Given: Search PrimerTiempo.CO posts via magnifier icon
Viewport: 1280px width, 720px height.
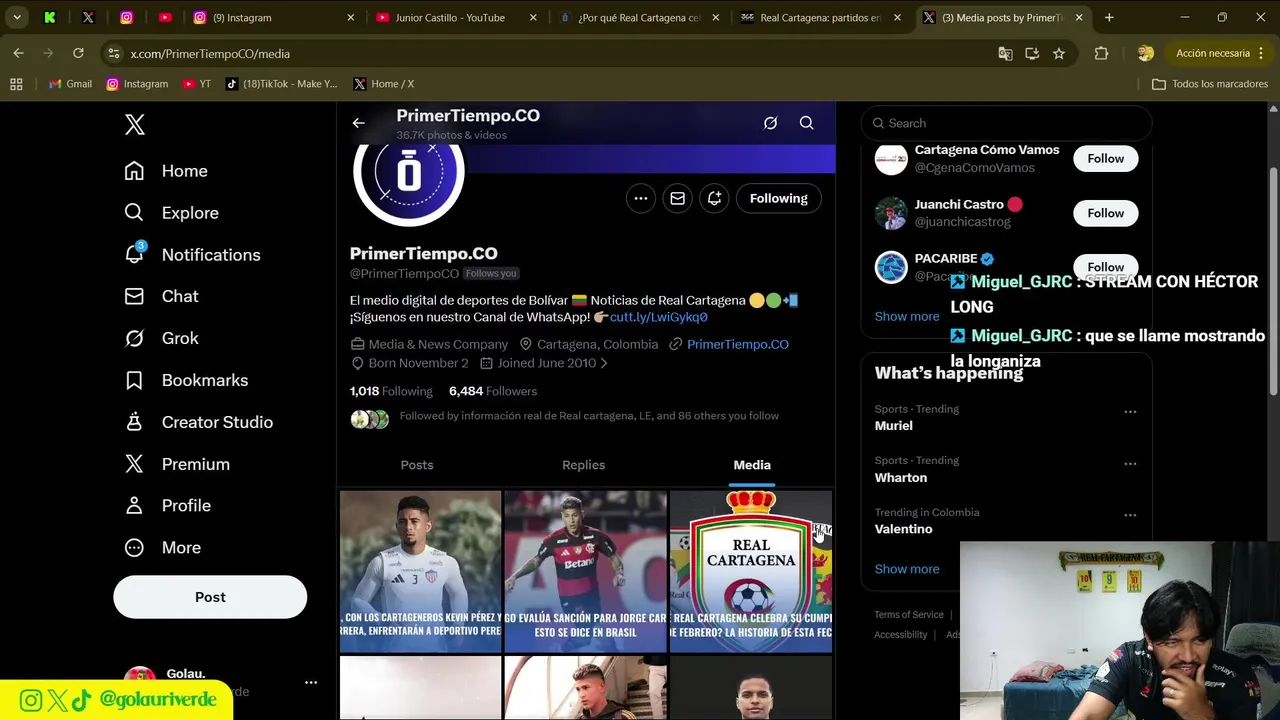Looking at the screenshot, I should click(x=806, y=123).
